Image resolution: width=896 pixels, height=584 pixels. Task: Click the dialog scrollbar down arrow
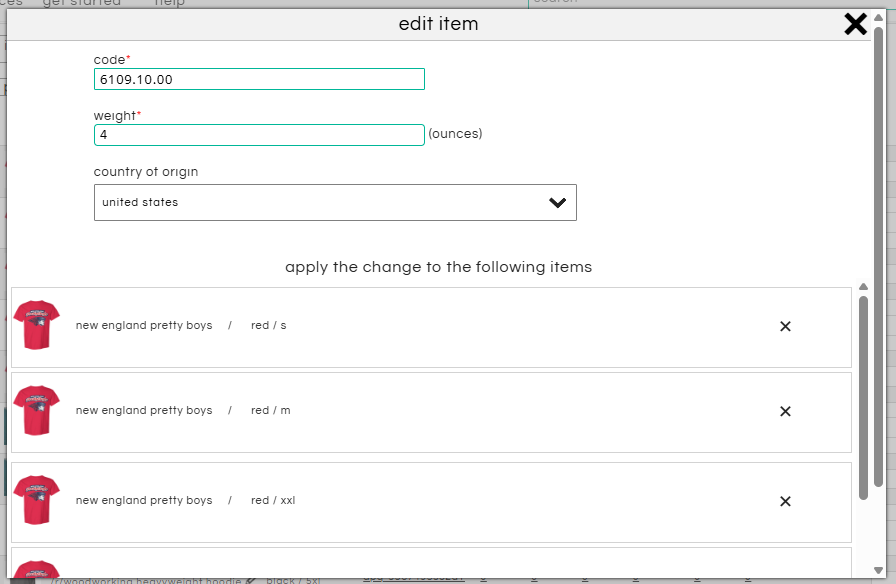pos(878,572)
